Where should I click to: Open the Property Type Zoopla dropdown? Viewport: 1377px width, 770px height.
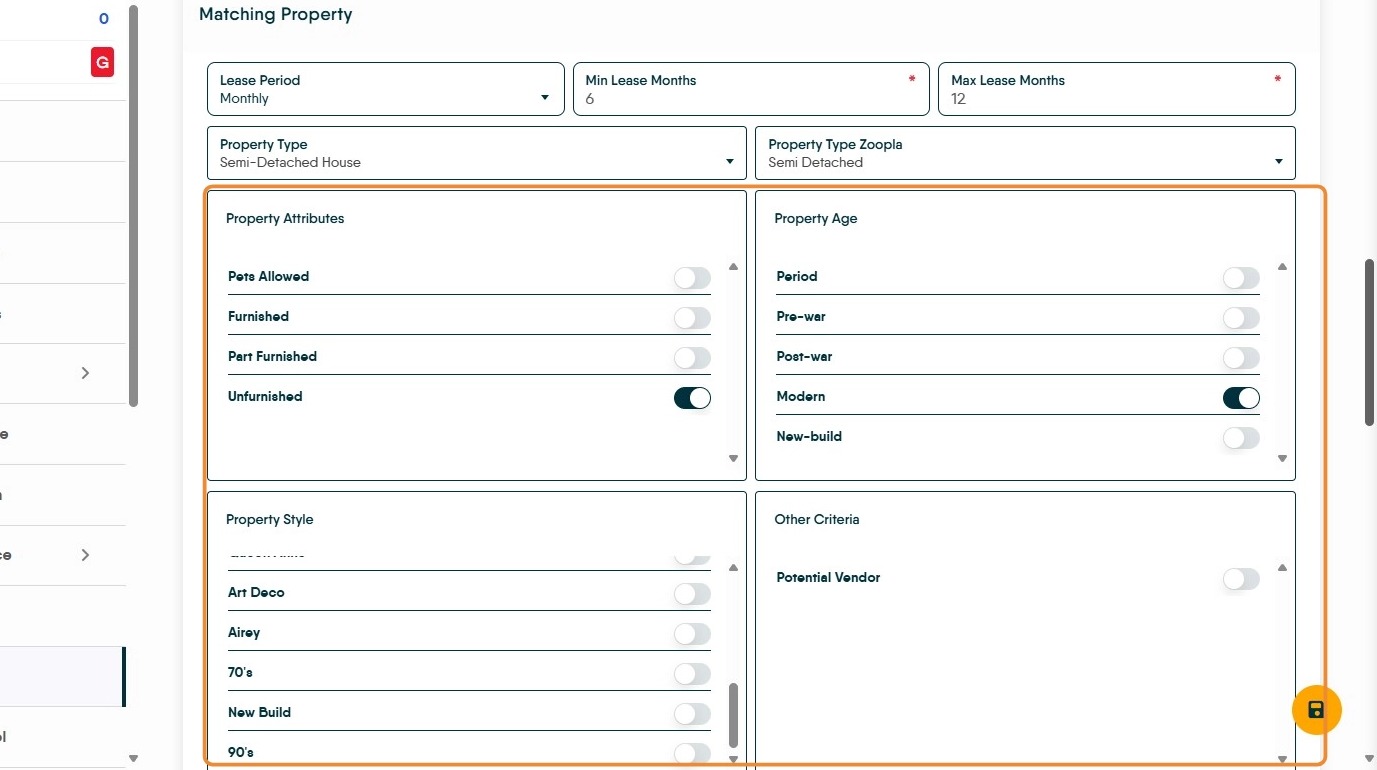pos(1024,153)
